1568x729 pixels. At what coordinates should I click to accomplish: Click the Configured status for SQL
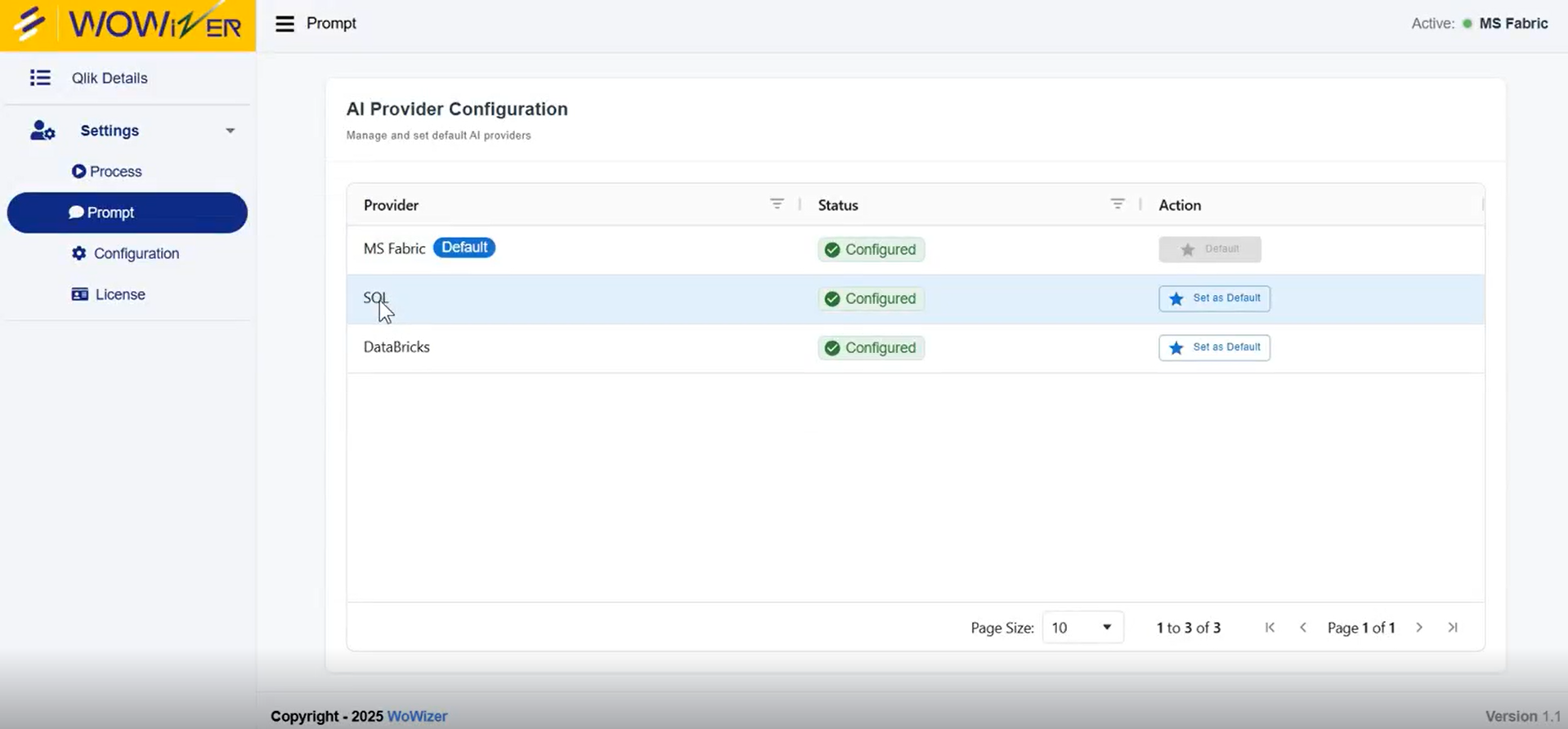(x=871, y=299)
